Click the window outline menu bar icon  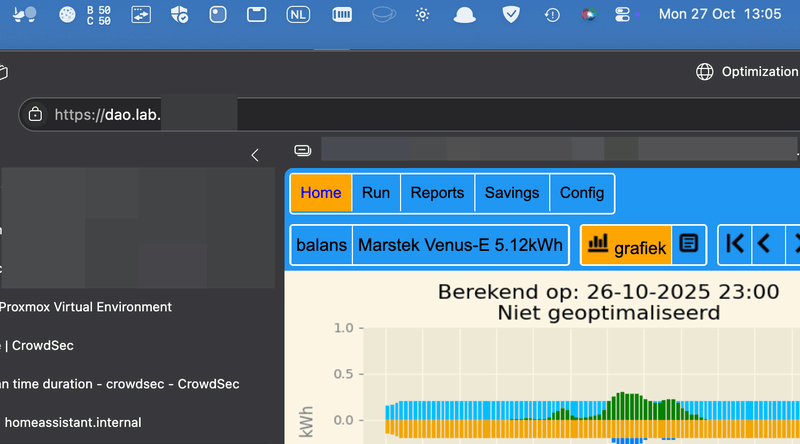pos(257,15)
